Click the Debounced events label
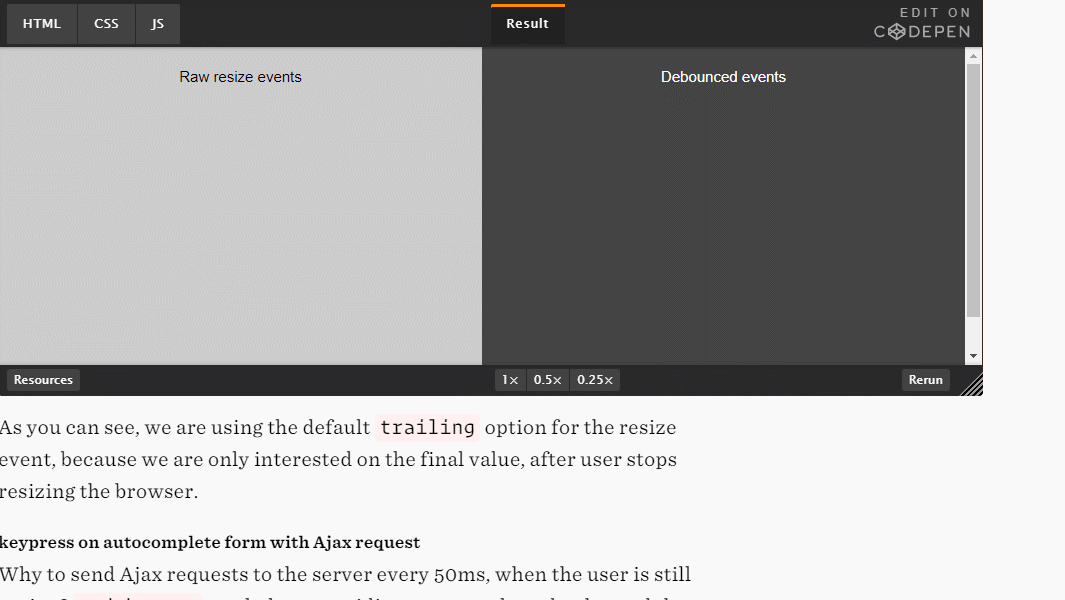Viewport: 1065px width, 600px height. click(723, 77)
